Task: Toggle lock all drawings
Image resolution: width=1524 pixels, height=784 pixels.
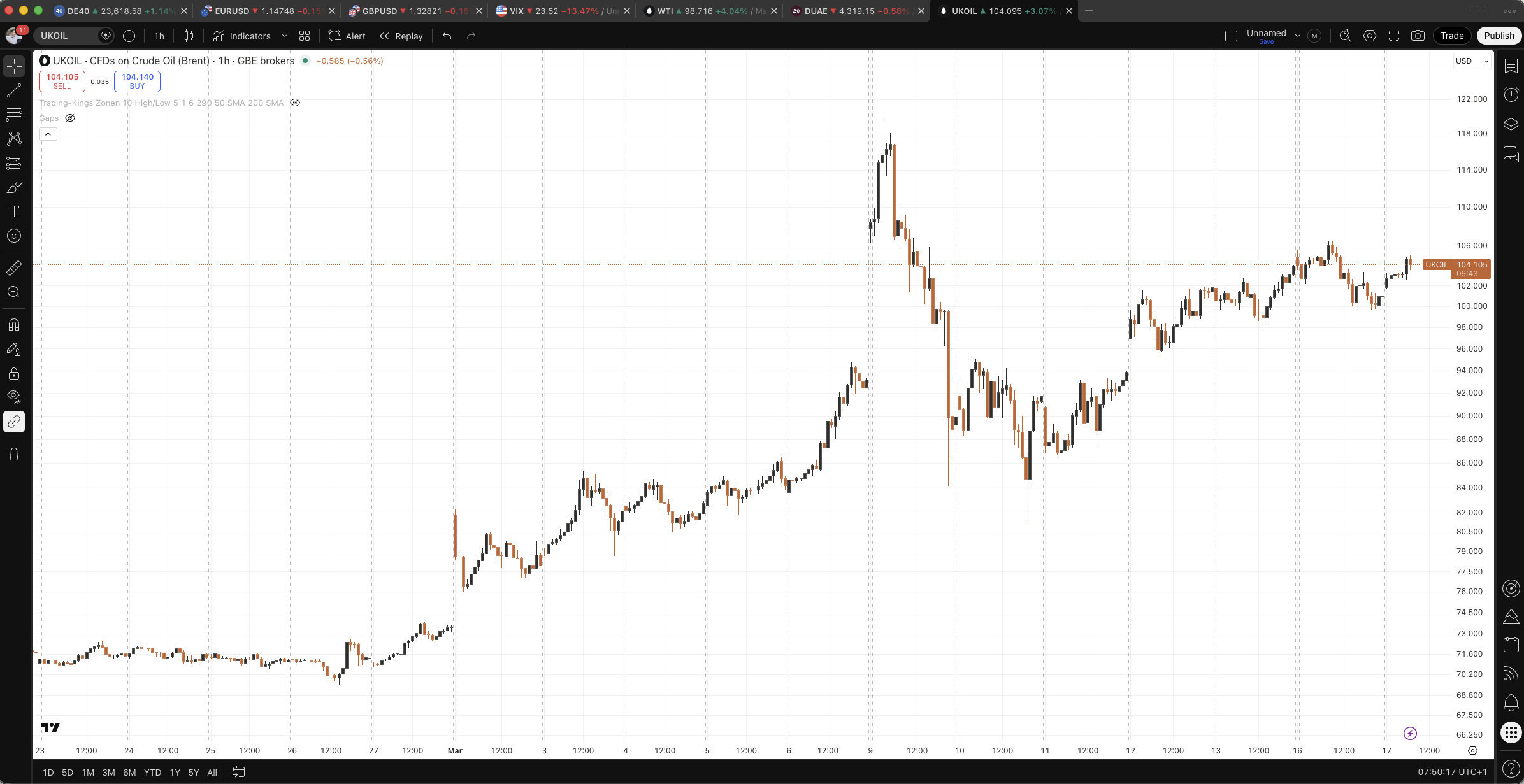Action: (x=13, y=374)
